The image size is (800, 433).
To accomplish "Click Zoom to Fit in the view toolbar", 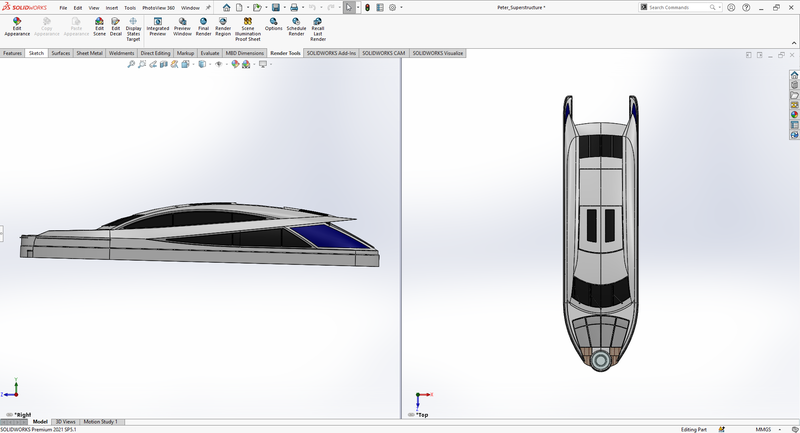I will point(131,64).
